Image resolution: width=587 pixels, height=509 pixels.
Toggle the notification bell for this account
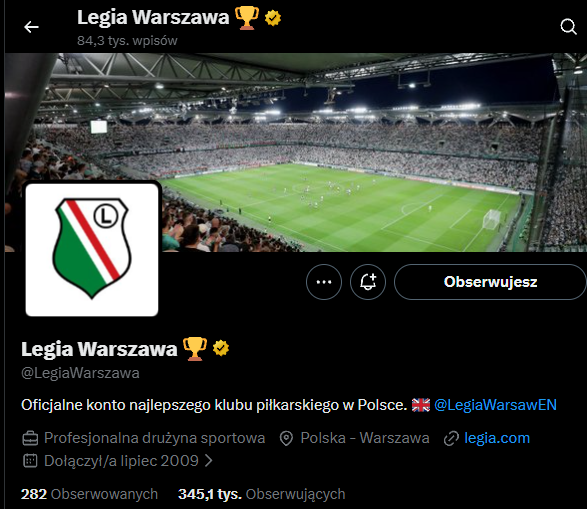tap(368, 282)
